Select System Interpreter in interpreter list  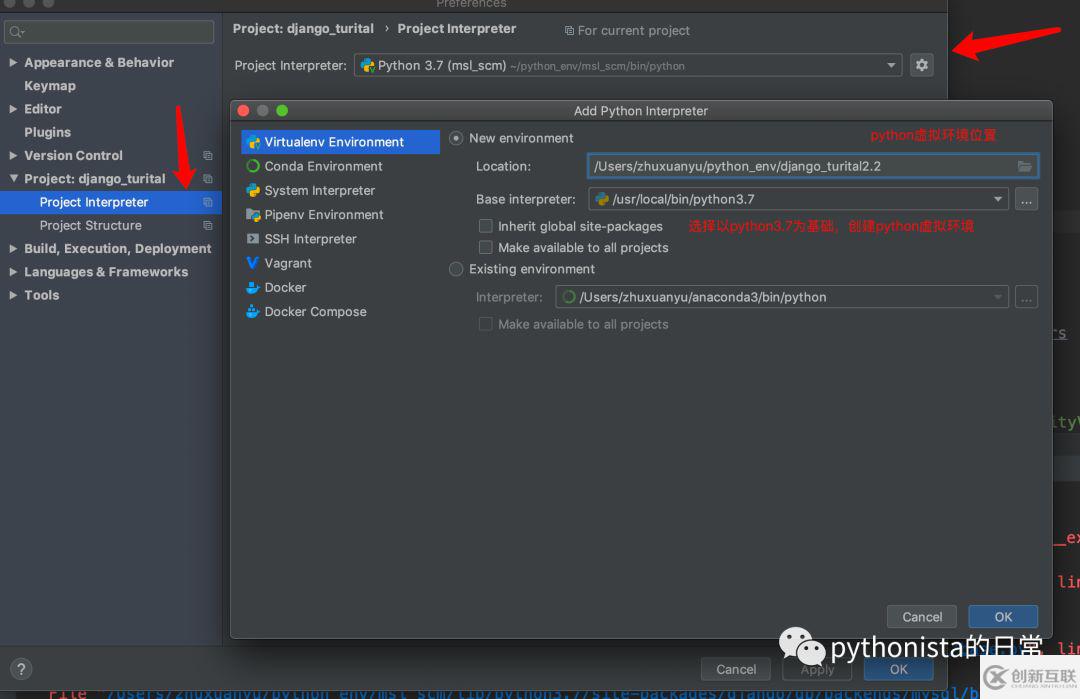click(x=340, y=190)
